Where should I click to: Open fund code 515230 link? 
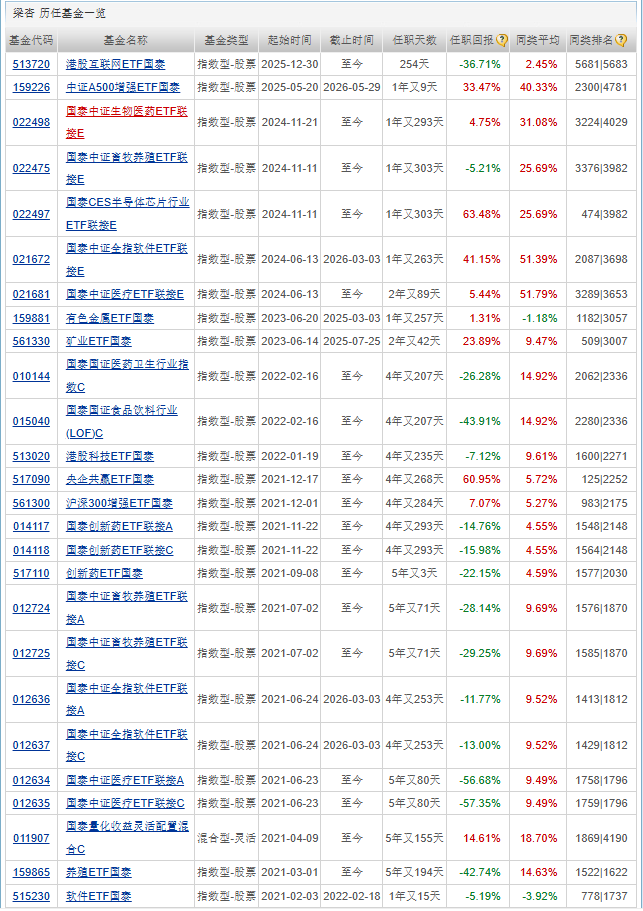pyautogui.click(x=31, y=896)
